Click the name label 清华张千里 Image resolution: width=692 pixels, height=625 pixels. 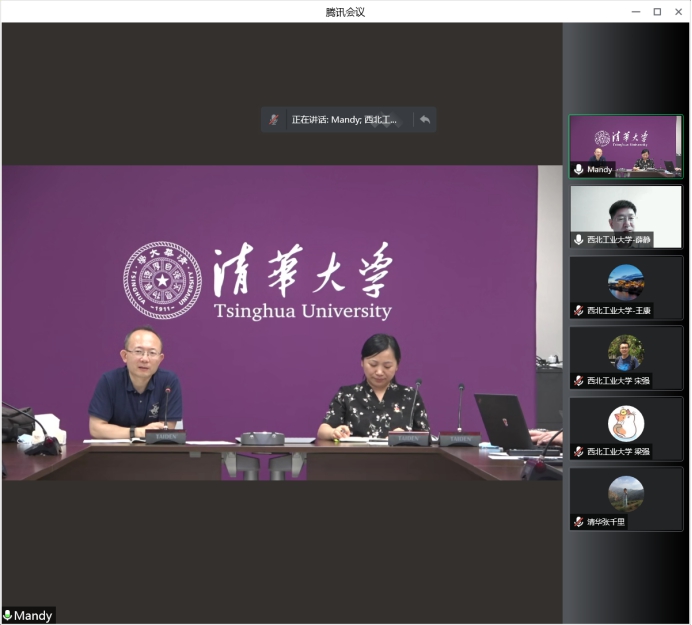[606, 522]
